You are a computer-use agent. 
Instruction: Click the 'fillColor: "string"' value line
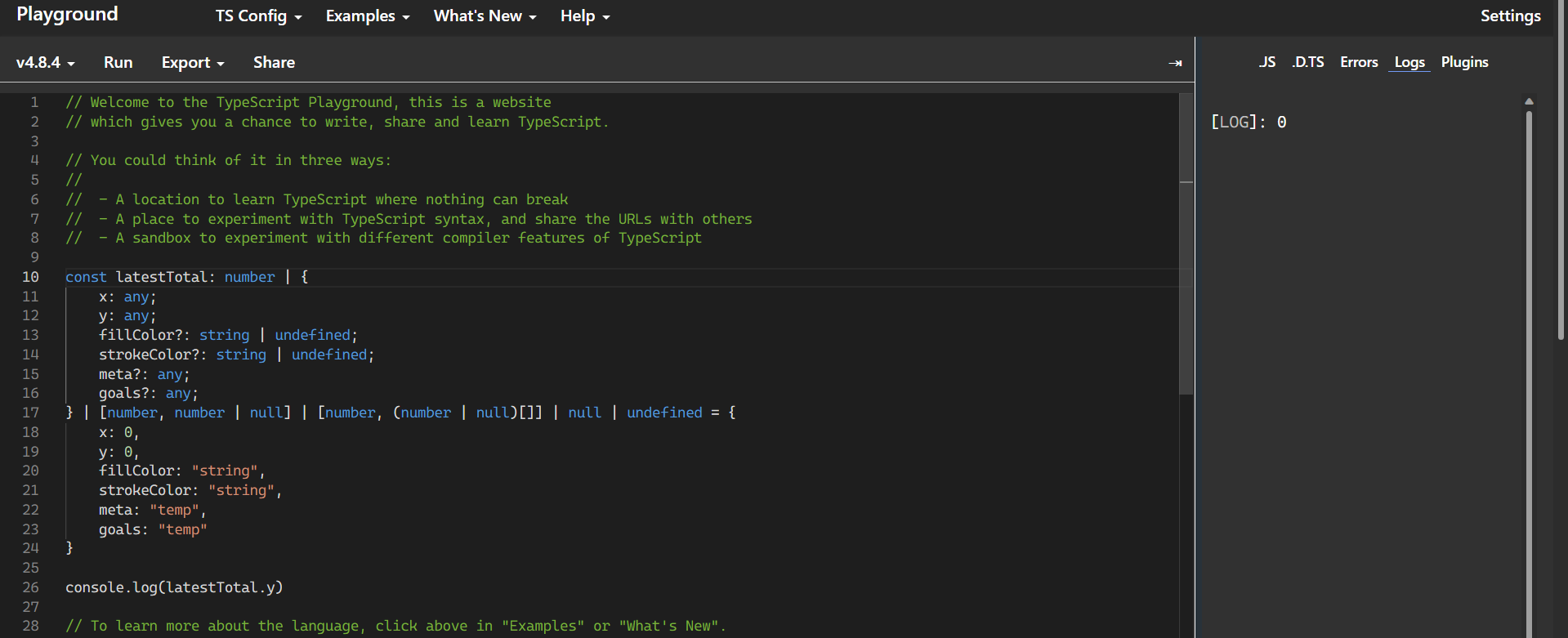click(182, 471)
